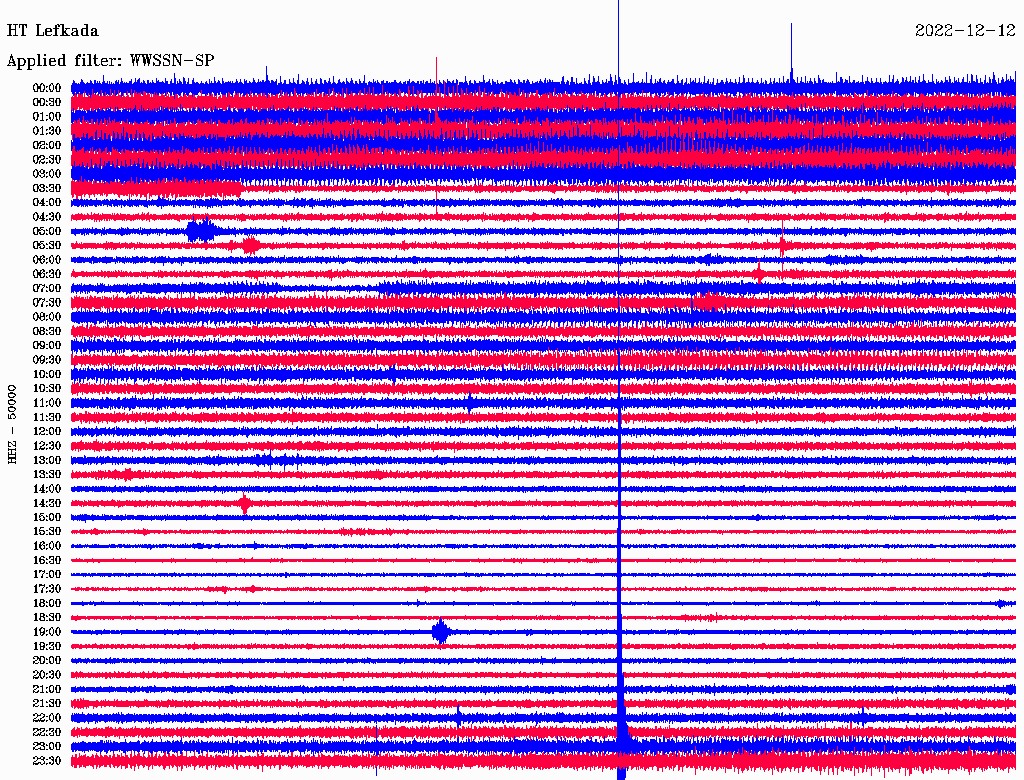Screen dimensions: 1024x780
Task: Click the 11:00 time label
Action: (47, 403)
